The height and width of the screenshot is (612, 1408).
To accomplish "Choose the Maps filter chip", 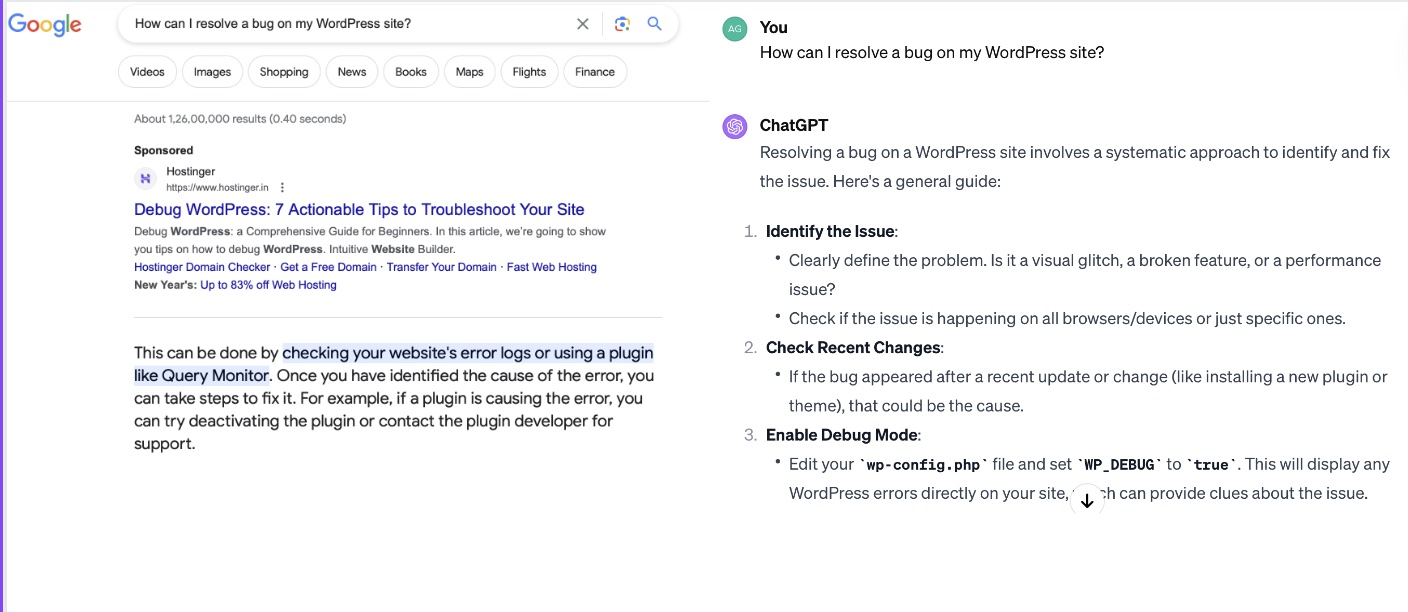I will coord(469,72).
